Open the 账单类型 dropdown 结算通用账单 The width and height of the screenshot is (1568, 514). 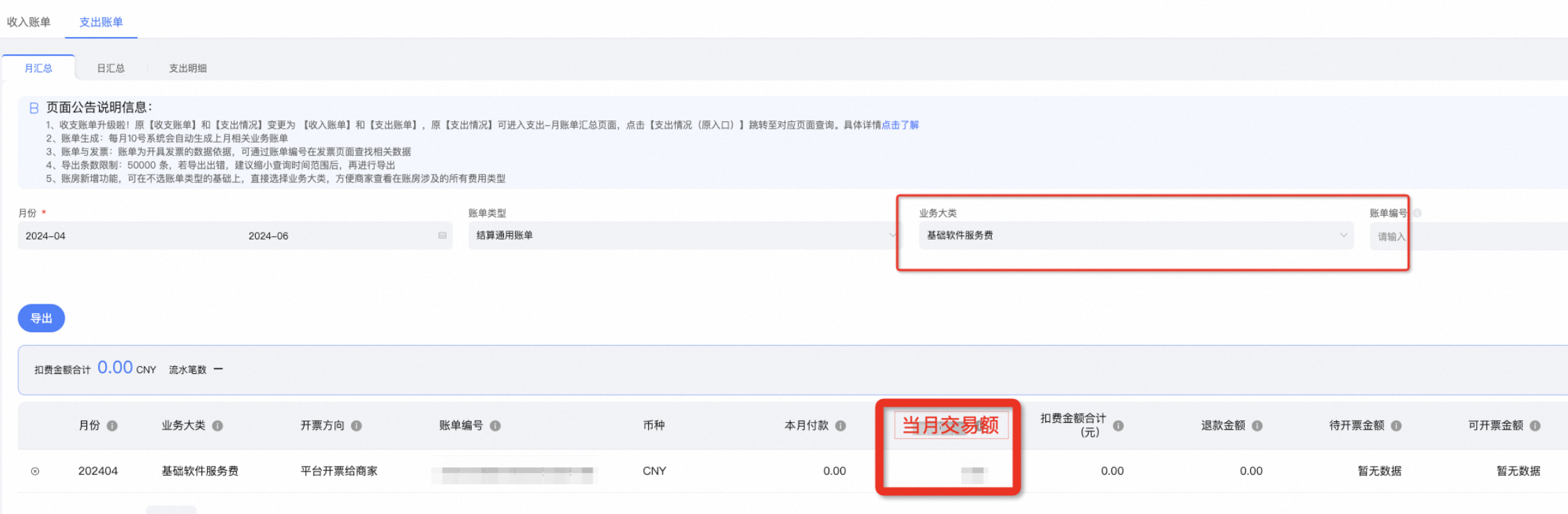684,235
